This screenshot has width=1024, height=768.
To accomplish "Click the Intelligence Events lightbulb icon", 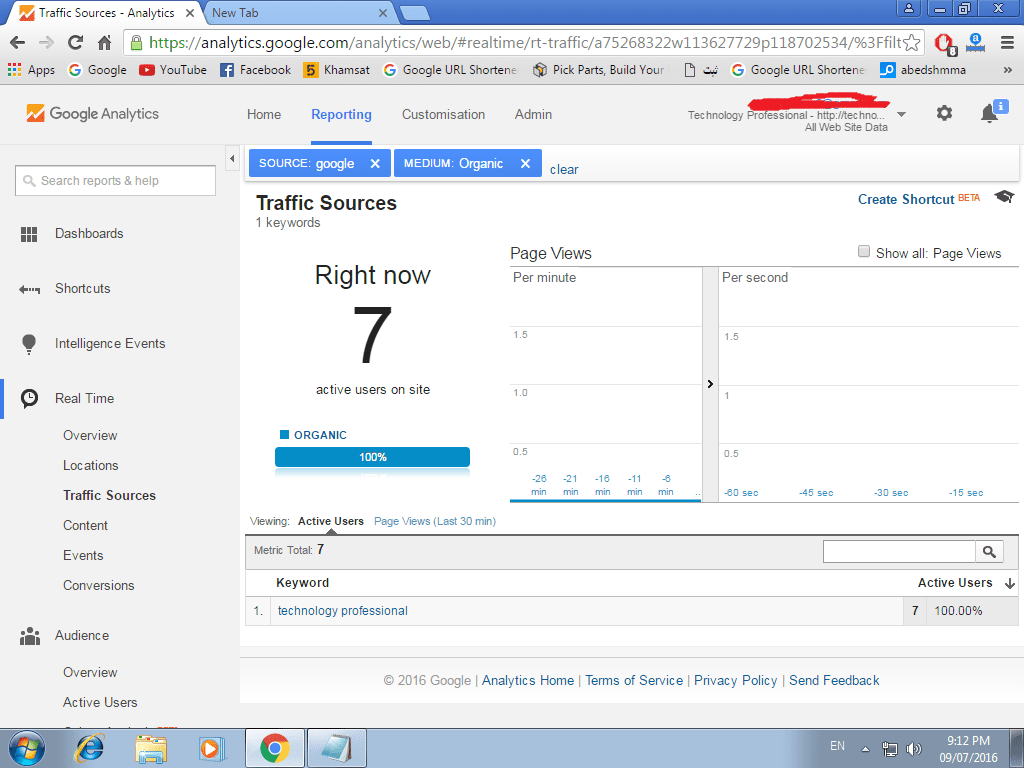I will (x=29, y=344).
